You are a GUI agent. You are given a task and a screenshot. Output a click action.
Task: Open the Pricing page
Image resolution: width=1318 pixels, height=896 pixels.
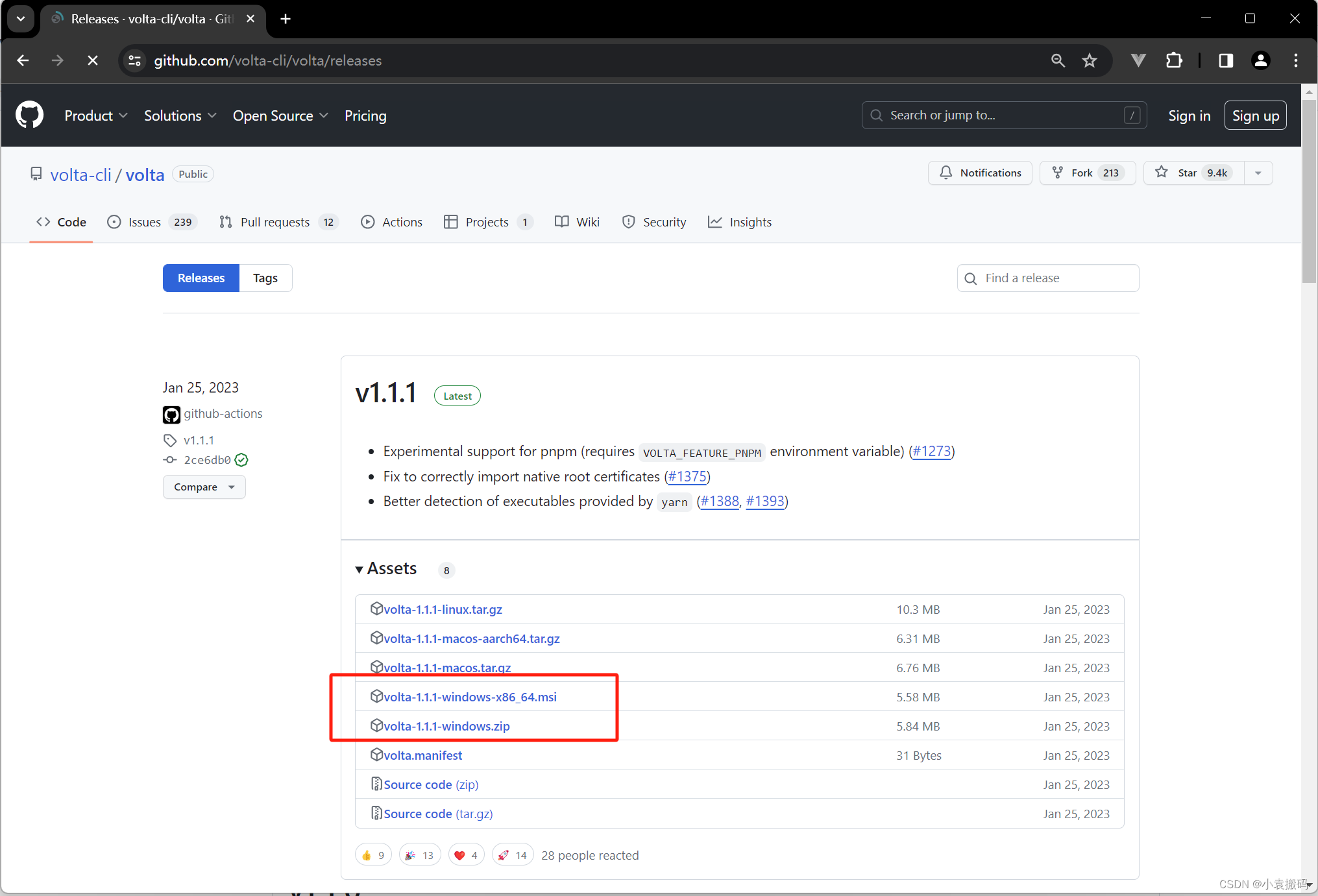pos(365,115)
